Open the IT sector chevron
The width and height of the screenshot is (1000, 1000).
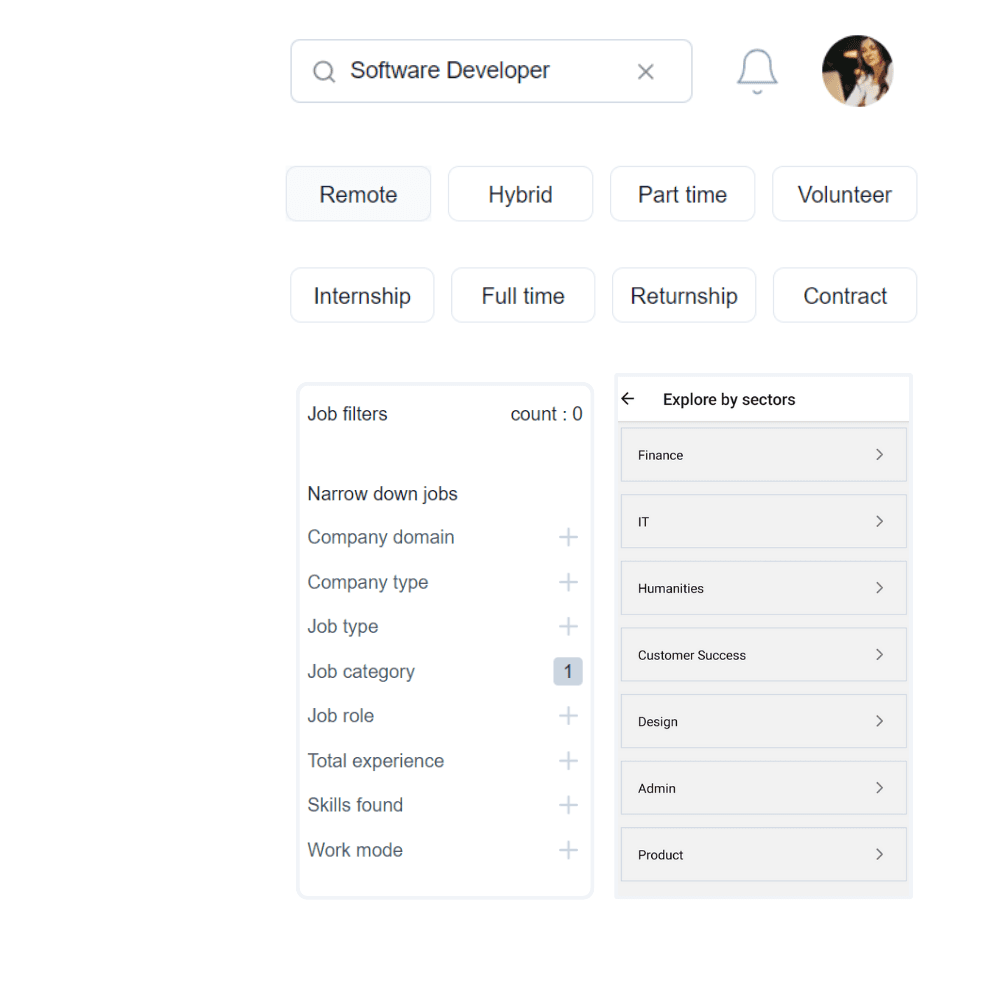[x=879, y=522]
